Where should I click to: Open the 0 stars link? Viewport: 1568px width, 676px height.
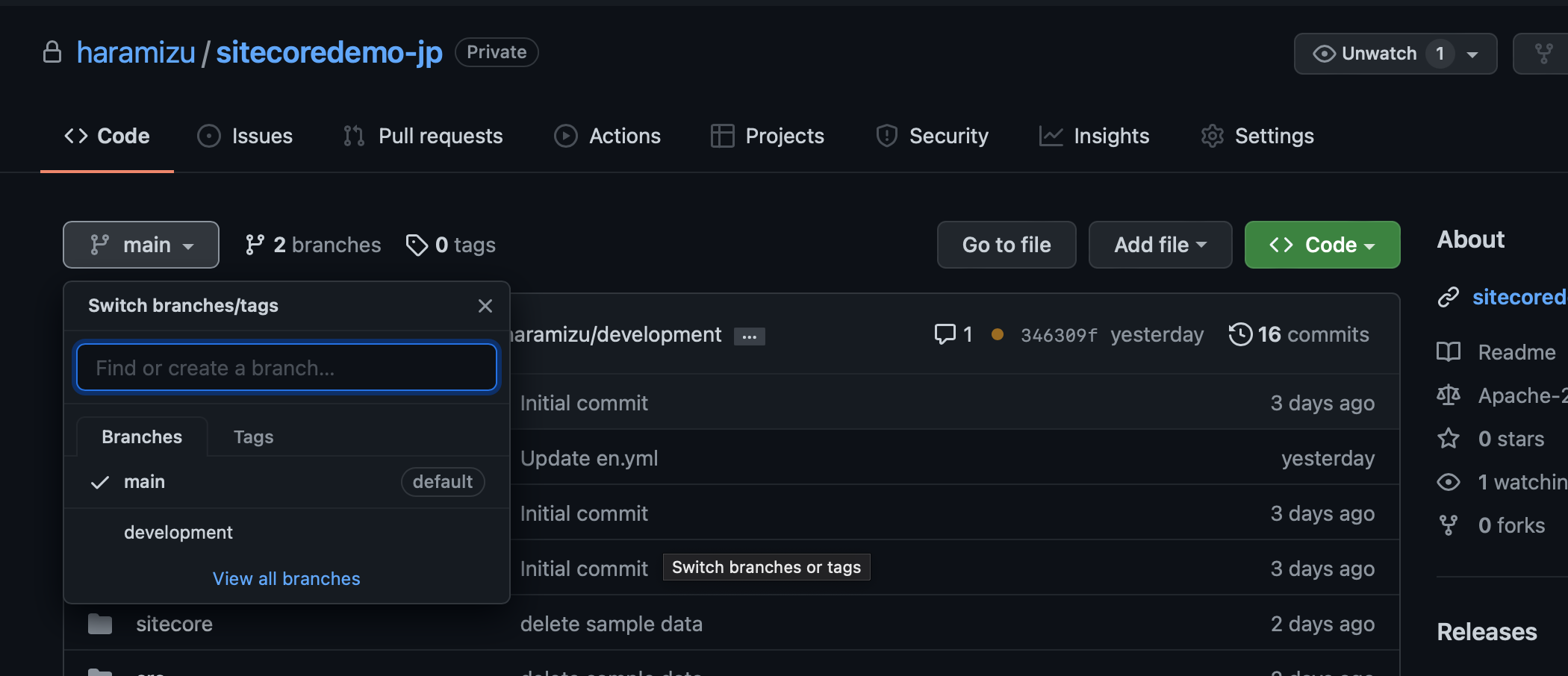pyautogui.click(x=1511, y=439)
